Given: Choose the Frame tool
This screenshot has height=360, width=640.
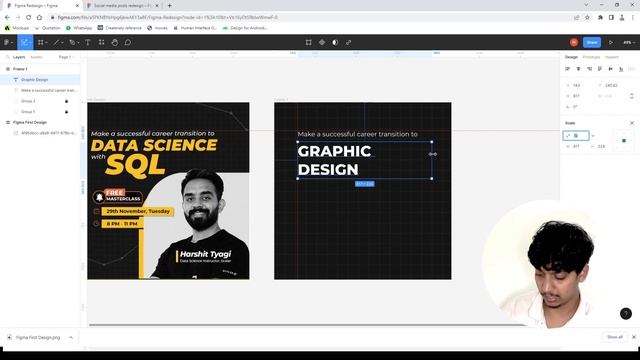Looking at the screenshot, I should tap(40, 42).
